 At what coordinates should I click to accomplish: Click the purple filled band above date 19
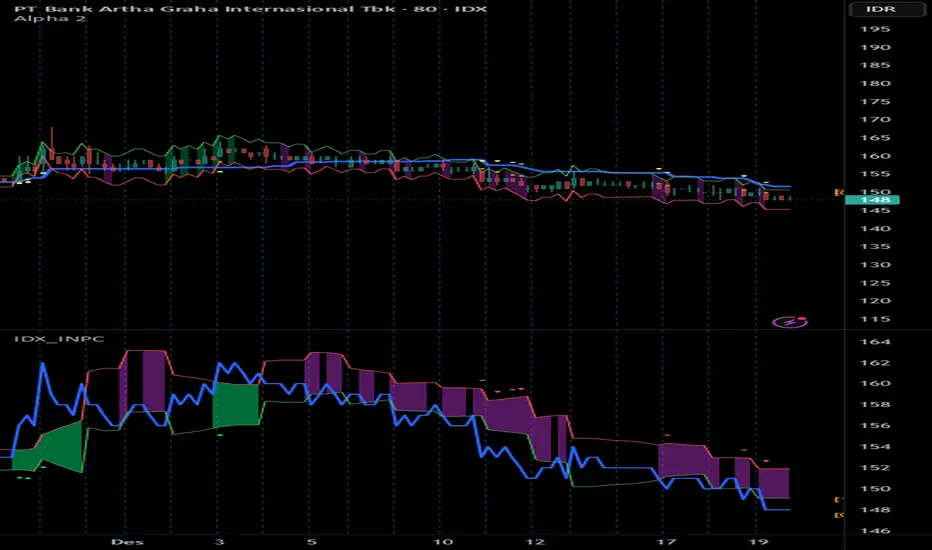(x=775, y=482)
